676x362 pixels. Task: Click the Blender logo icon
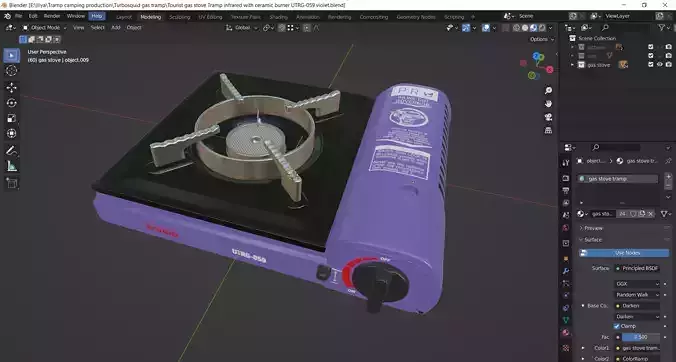click(x=7, y=16)
